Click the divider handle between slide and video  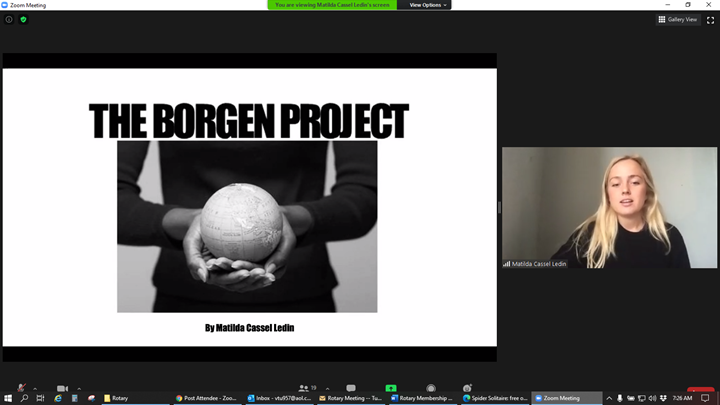pos(499,208)
